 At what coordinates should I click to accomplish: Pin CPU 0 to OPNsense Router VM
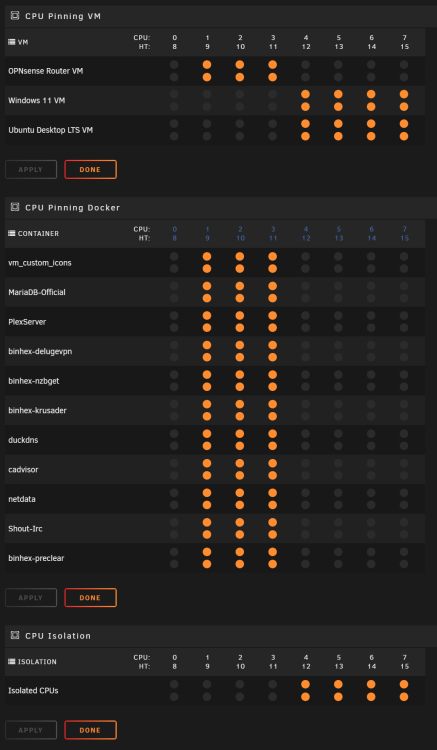(174, 65)
